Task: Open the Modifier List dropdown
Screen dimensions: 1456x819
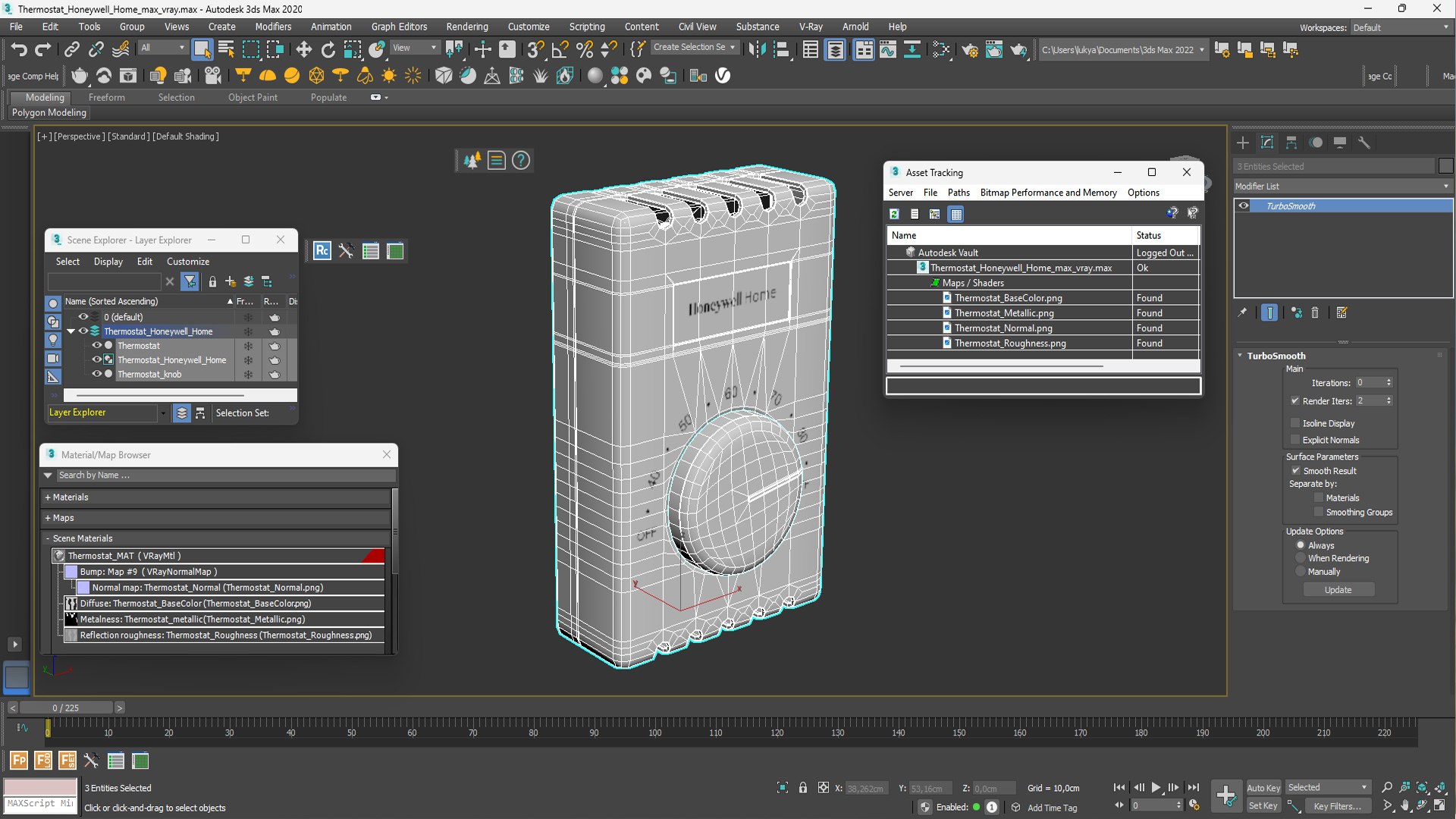Action: [1342, 186]
